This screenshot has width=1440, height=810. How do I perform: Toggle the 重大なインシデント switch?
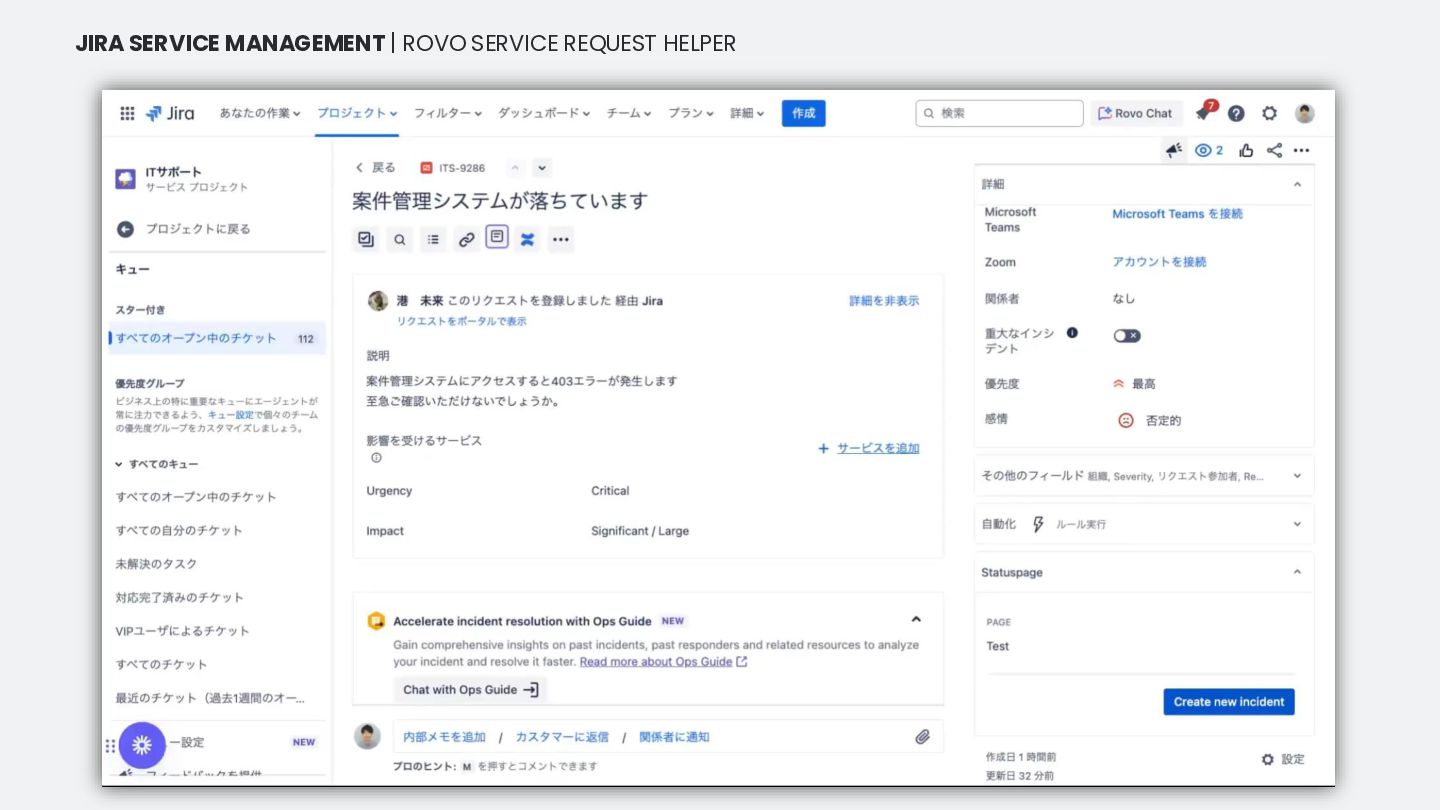coord(1127,336)
